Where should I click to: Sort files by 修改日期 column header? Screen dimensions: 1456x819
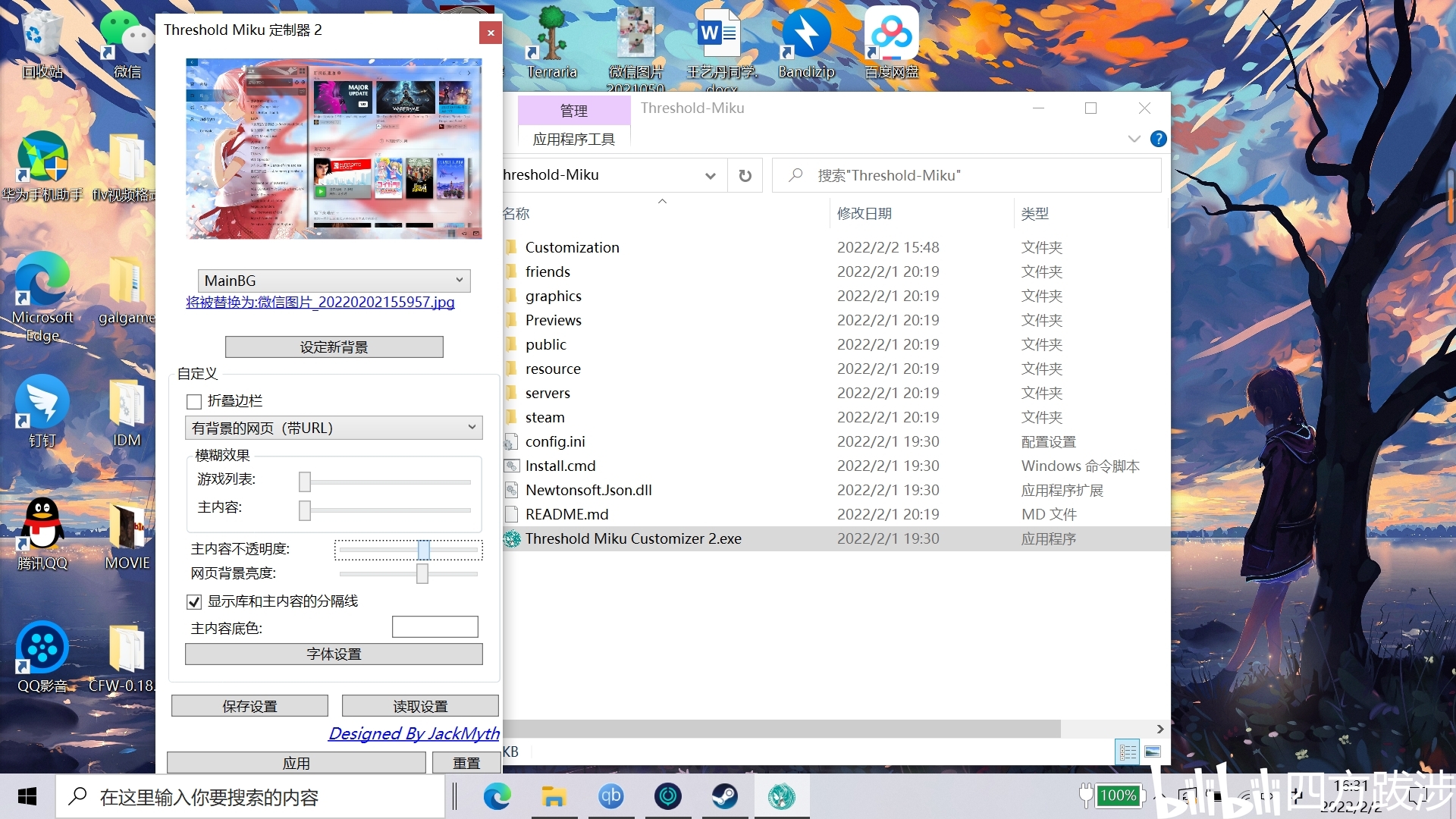[864, 214]
